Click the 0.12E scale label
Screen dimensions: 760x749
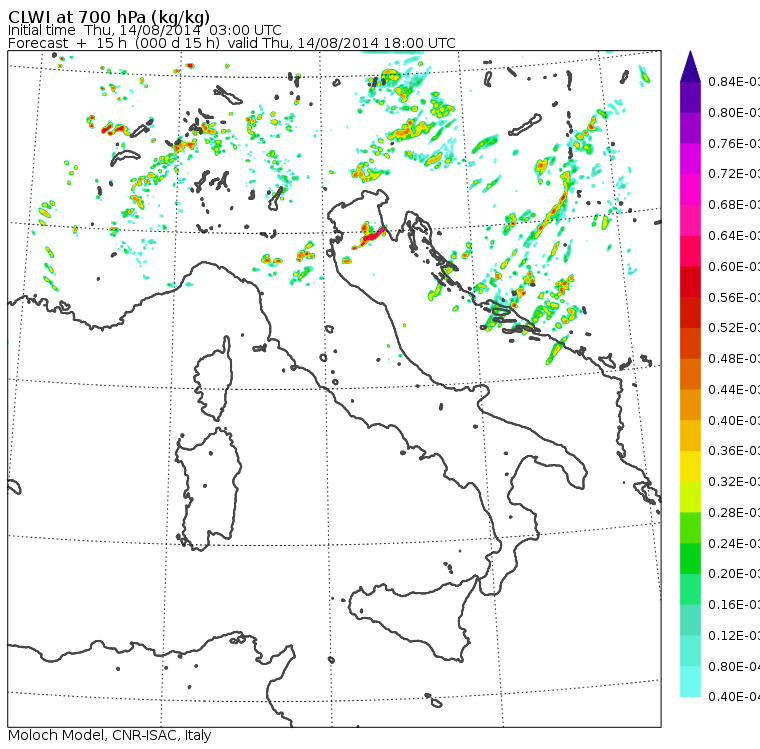click(734, 635)
